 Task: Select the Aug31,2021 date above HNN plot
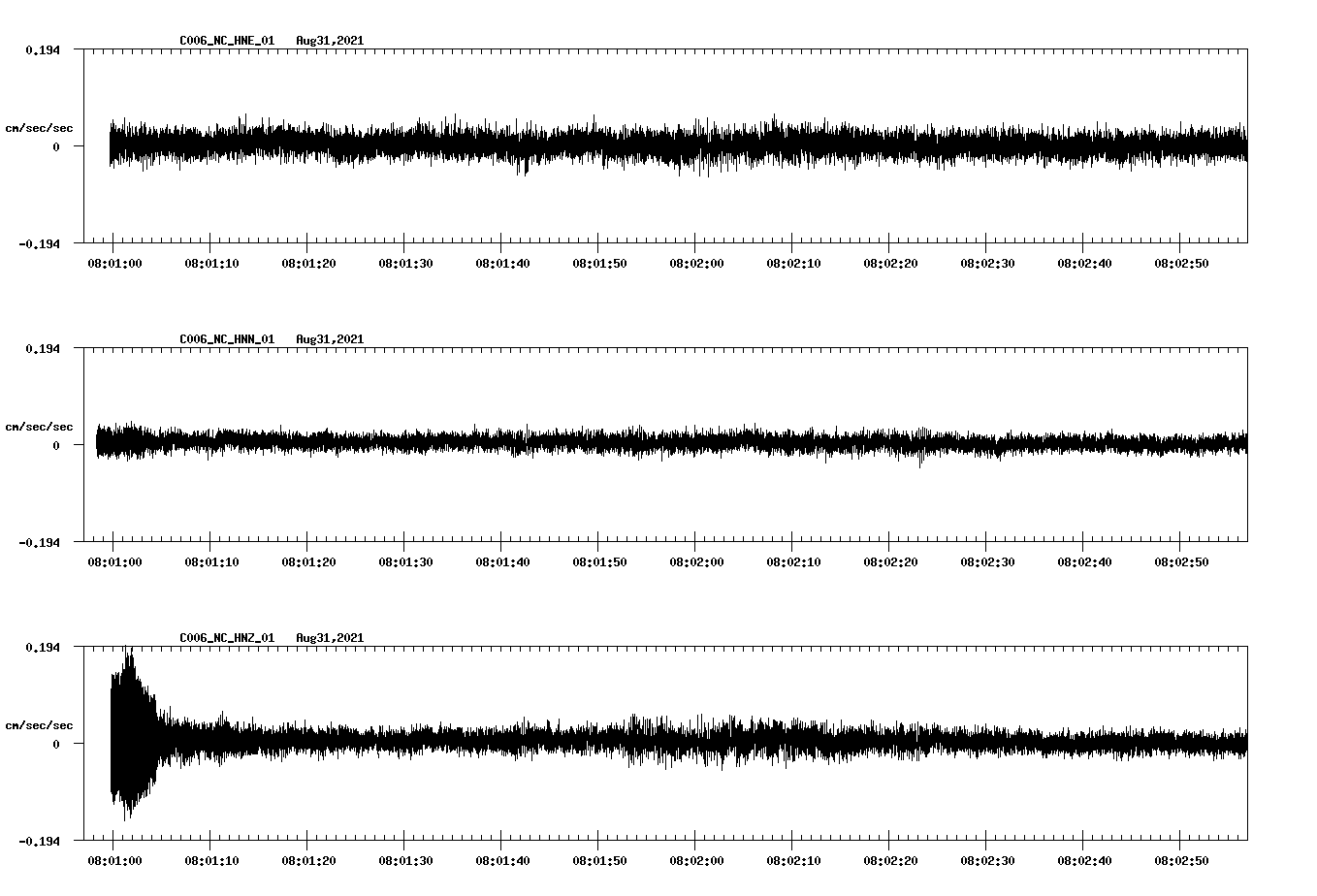point(330,339)
